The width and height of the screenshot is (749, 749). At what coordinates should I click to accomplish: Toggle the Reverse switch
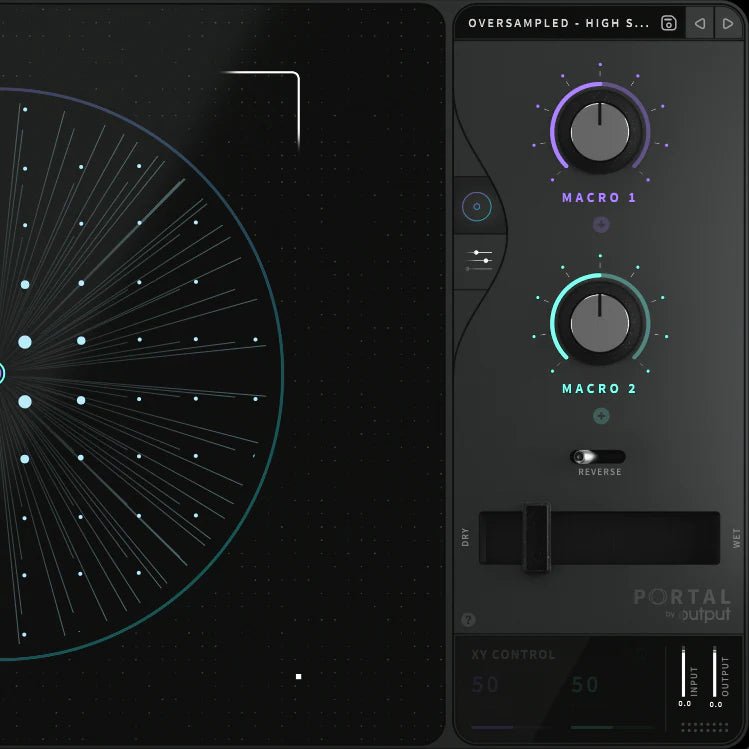597,457
